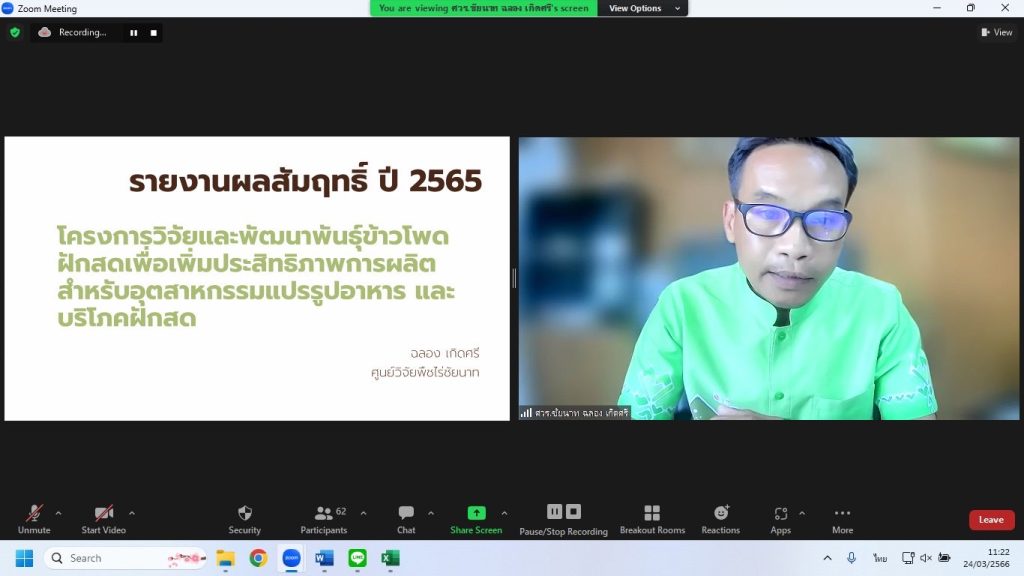1024x576 pixels.
Task: Start Video camera toggle
Action: 103,519
